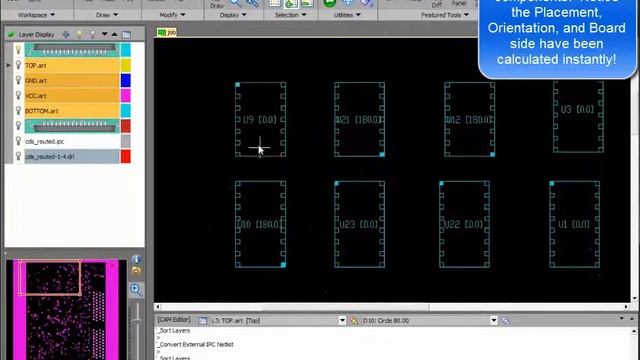Click the zoom-in magnifier beside navigator
The image size is (640, 360).
136,290
